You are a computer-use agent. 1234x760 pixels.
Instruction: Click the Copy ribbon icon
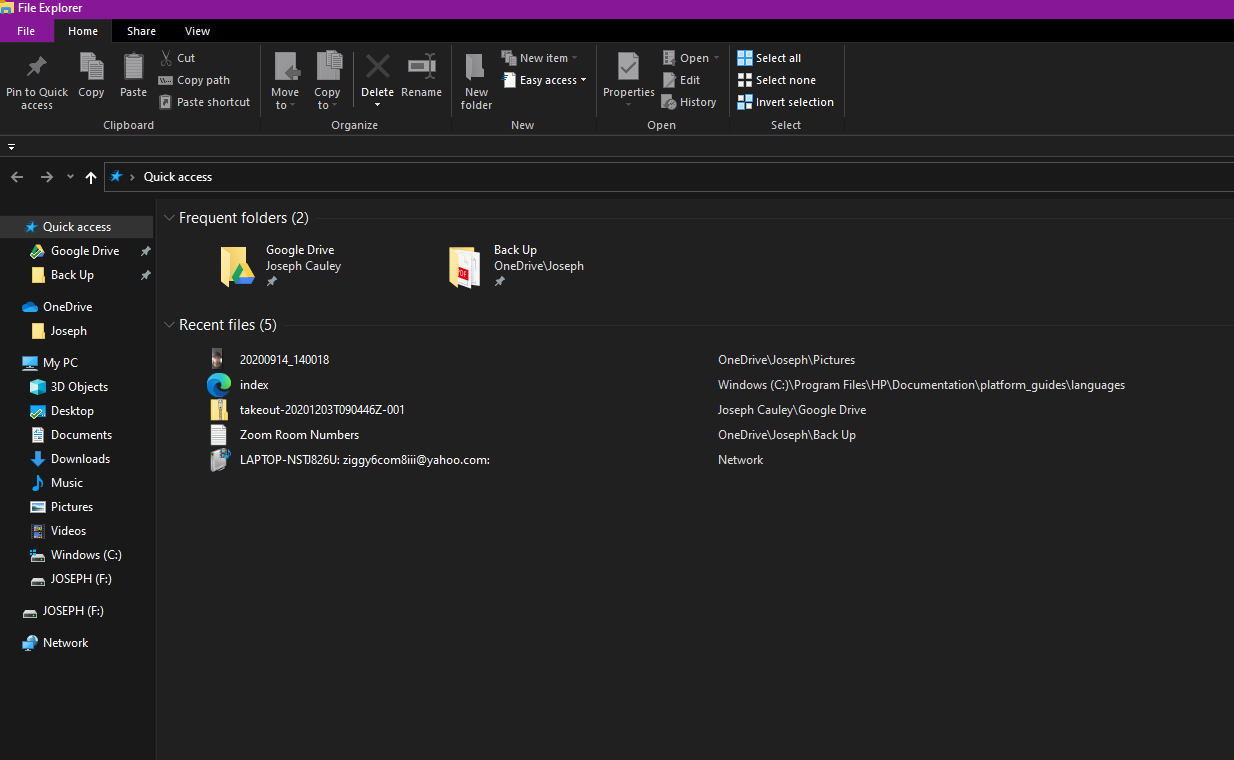pos(91,67)
